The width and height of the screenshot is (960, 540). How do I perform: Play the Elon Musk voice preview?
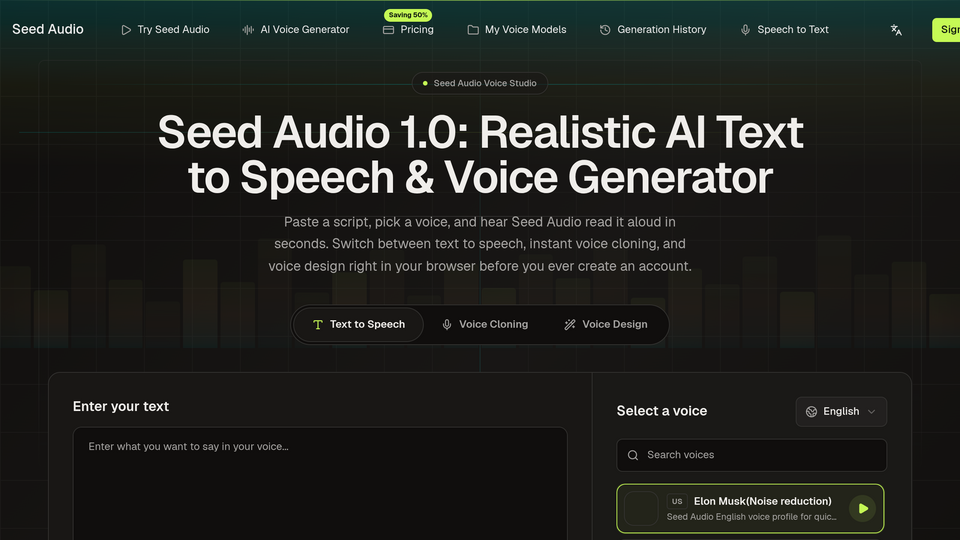(863, 508)
